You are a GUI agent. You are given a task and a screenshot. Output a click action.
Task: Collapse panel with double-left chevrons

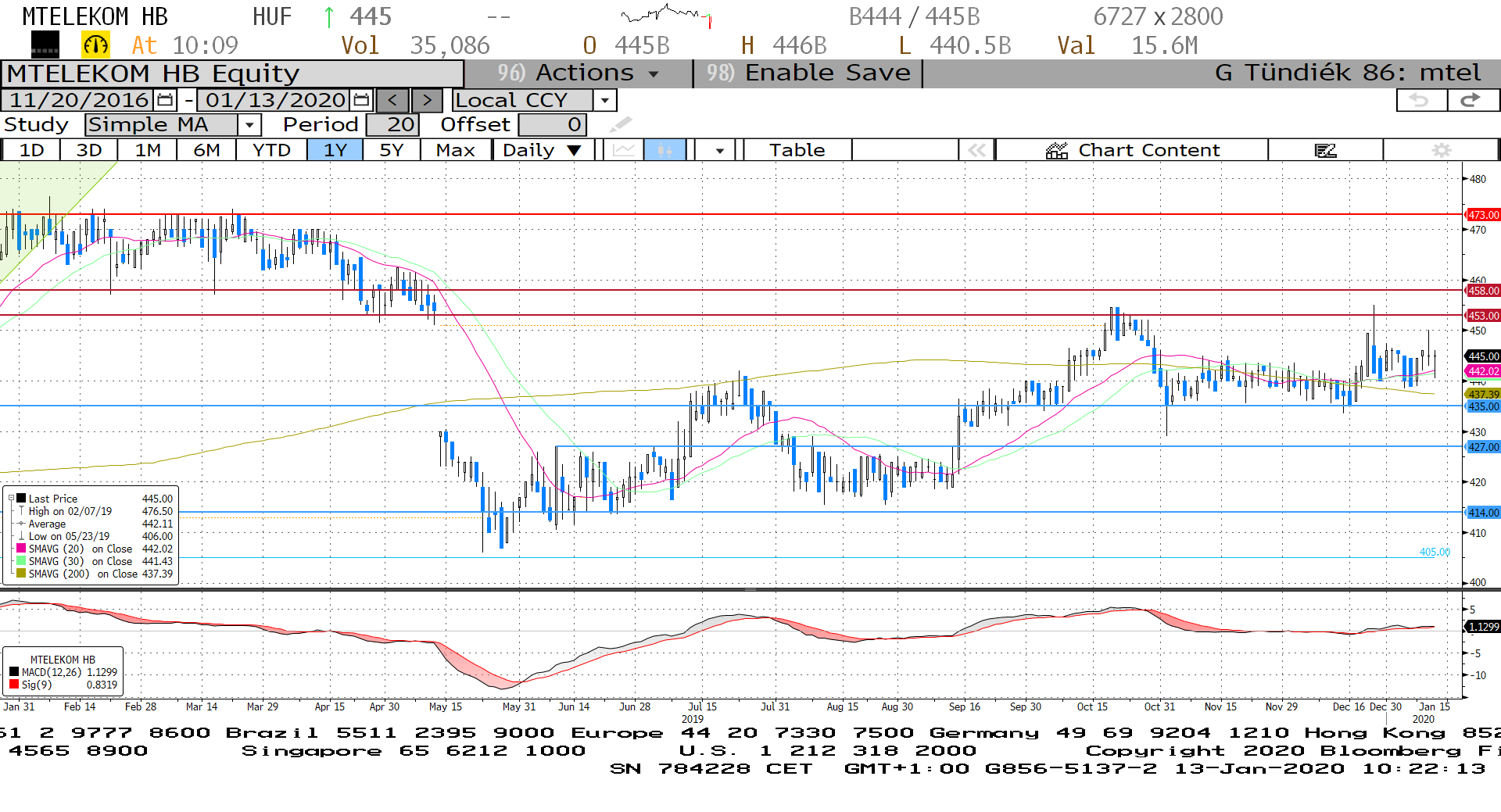tap(976, 150)
